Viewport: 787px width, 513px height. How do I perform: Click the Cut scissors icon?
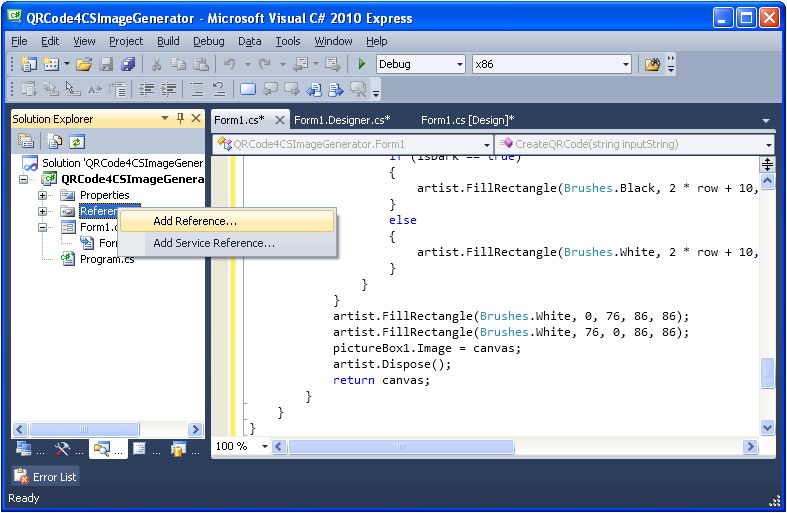156,64
